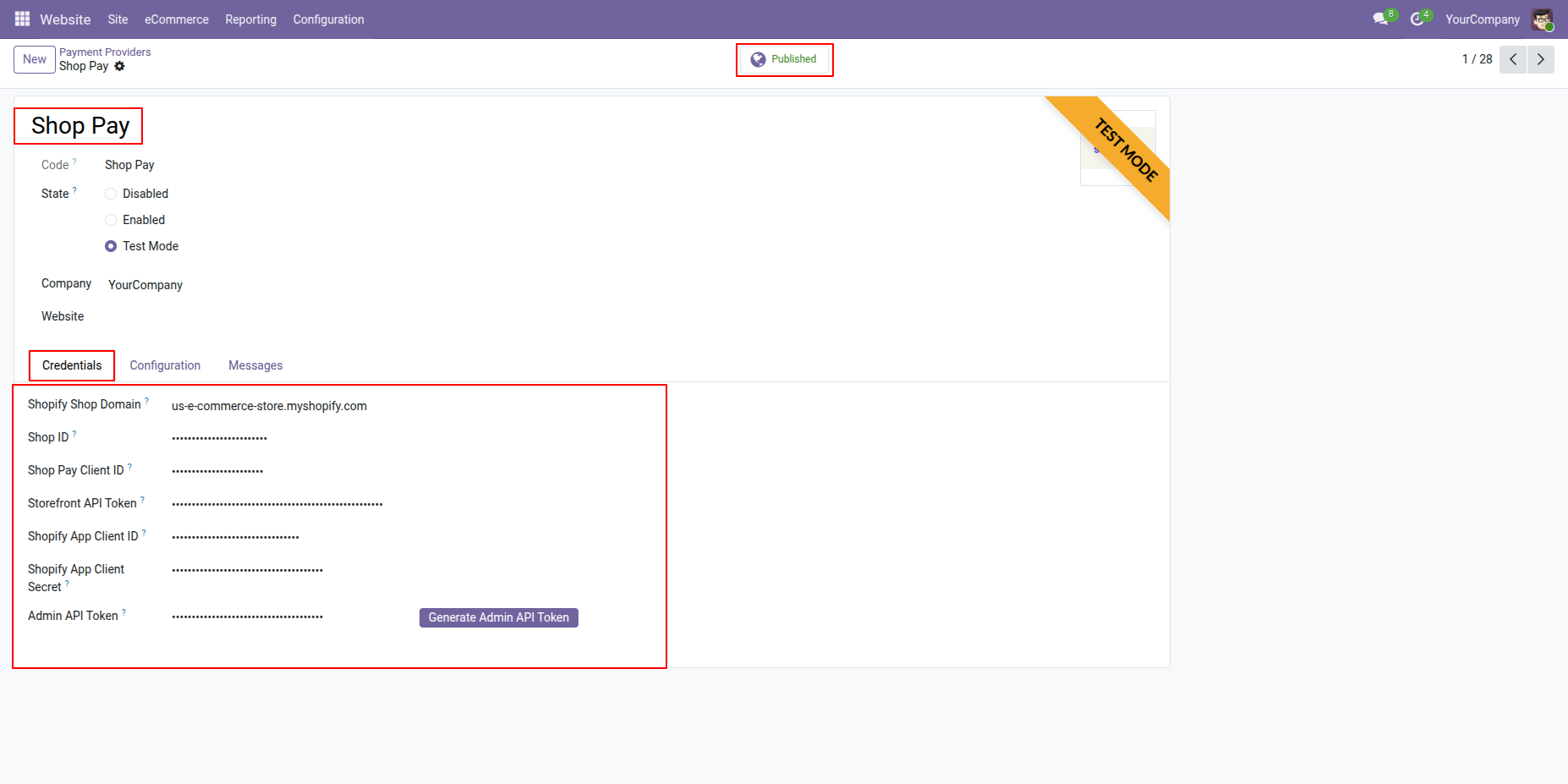Go back to Payment Providers breadcrumb
Image resolution: width=1568 pixels, height=784 pixels.
[x=105, y=52]
